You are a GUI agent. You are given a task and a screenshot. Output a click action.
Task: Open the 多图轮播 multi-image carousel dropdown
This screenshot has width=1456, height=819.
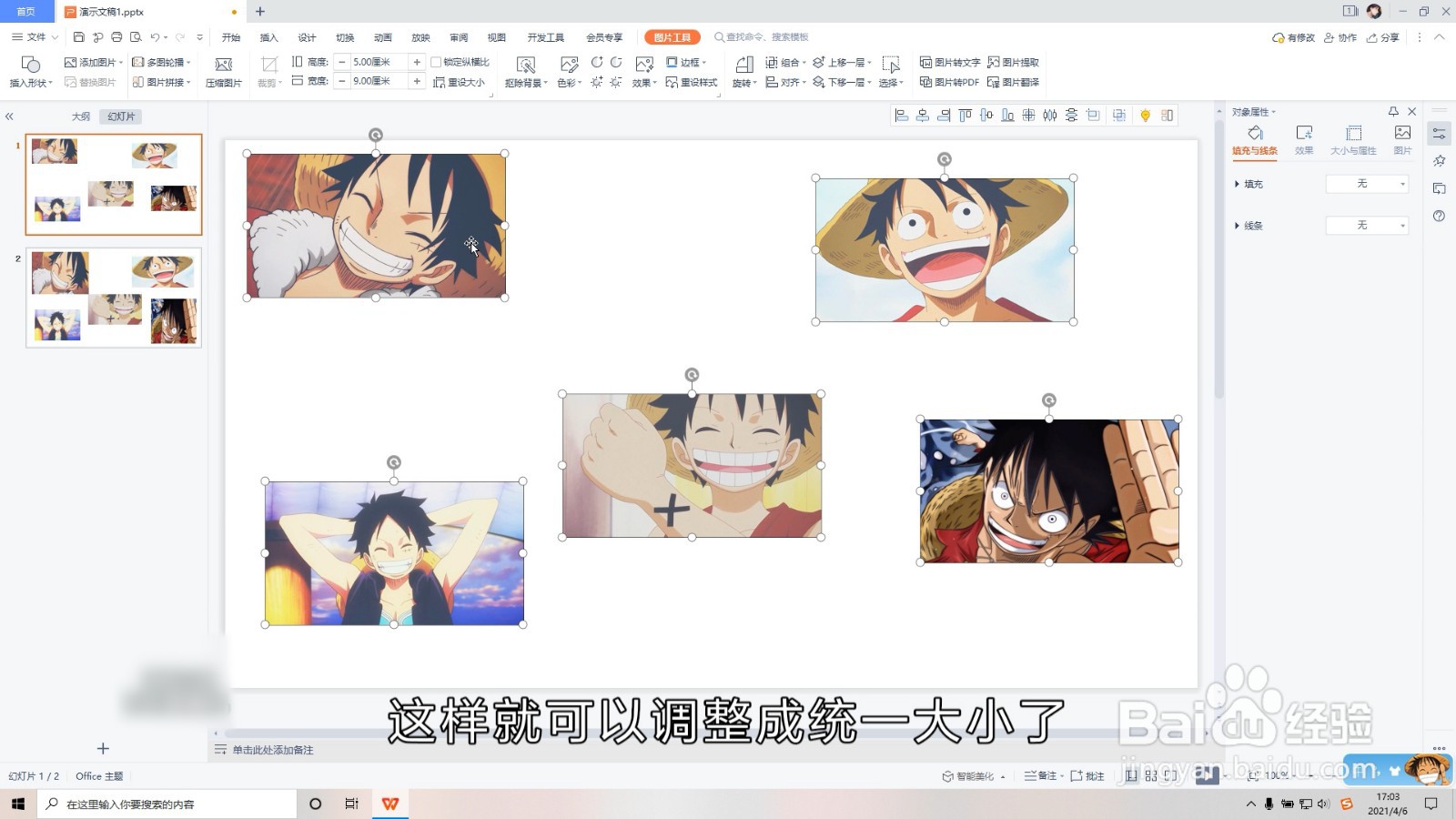(161, 63)
